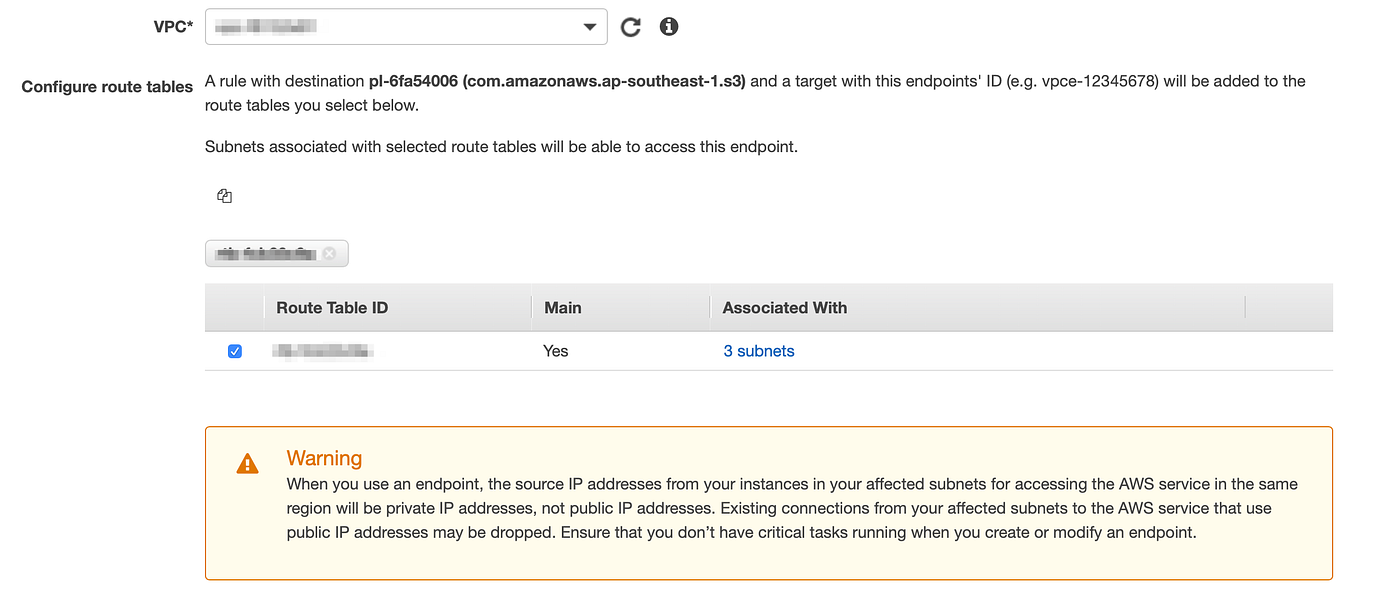The height and width of the screenshot is (599, 1400).
Task: Click the info icon beside the VPC dropdown
Action: (668, 26)
